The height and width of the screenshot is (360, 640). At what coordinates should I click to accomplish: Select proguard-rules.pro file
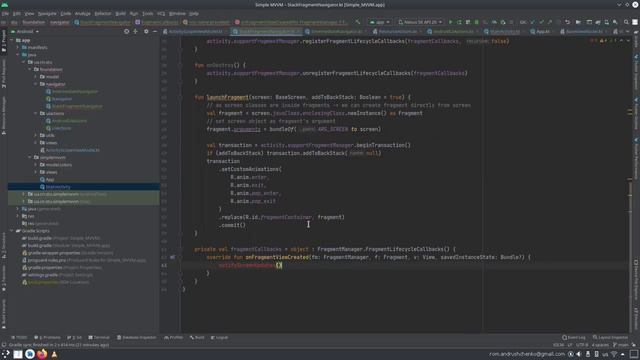click(84, 260)
